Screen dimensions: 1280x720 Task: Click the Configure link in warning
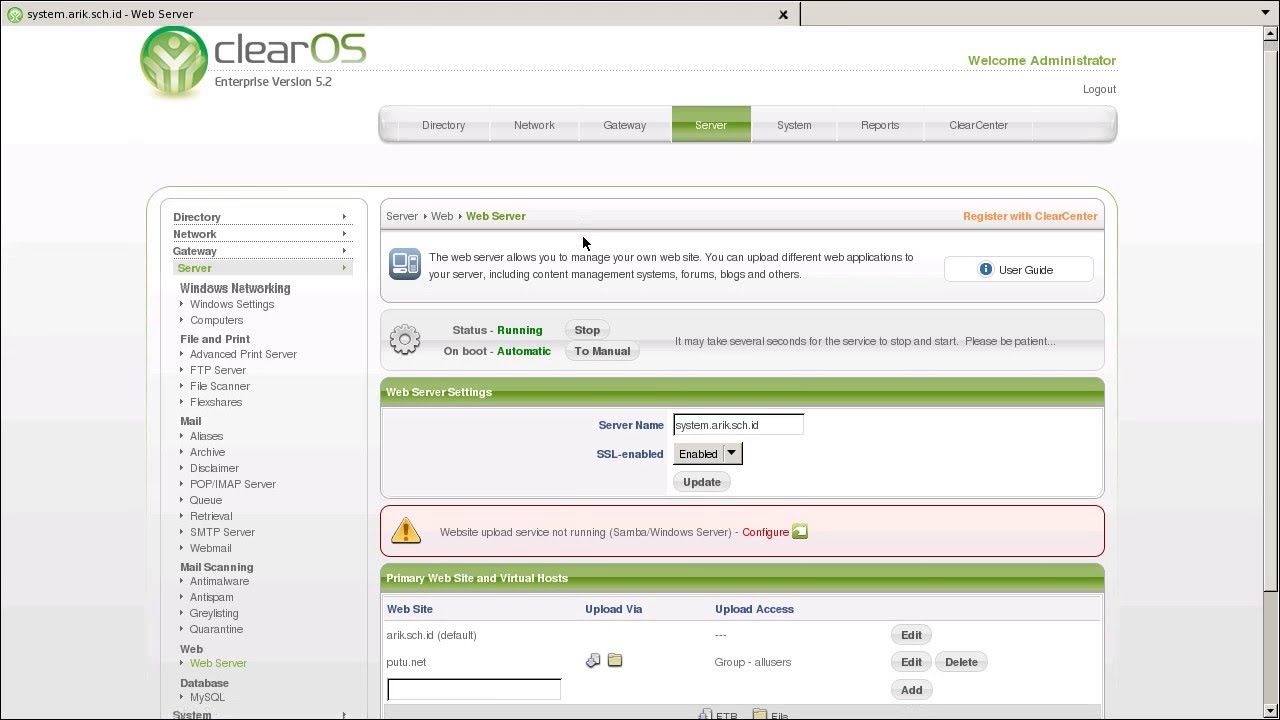[765, 532]
